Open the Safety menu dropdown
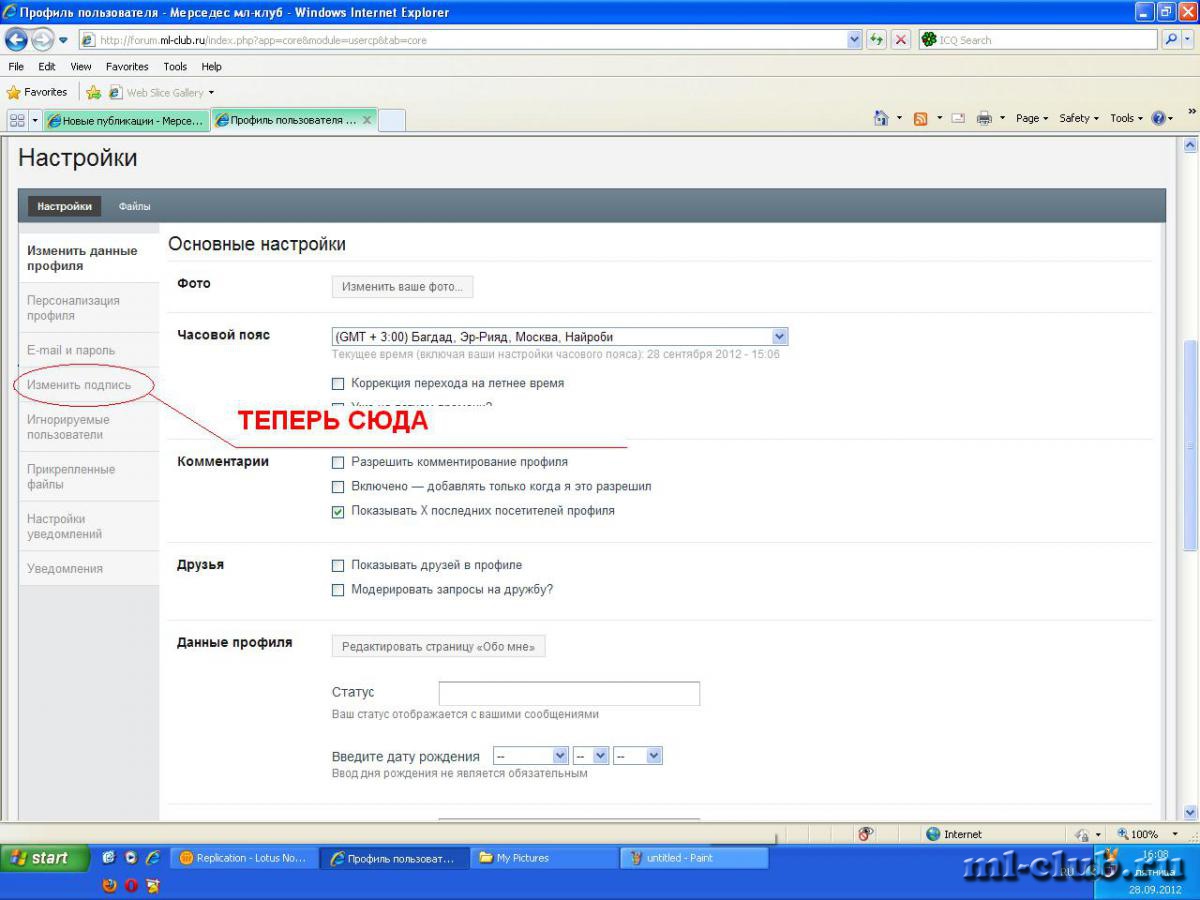The width and height of the screenshot is (1200, 900). 1078,118
